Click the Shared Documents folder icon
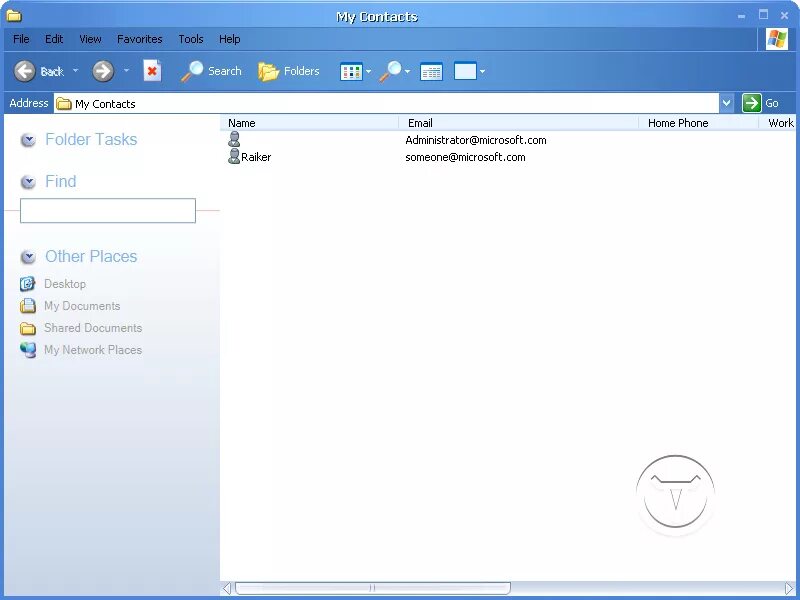The height and width of the screenshot is (600, 800). (x=28, y=328)
